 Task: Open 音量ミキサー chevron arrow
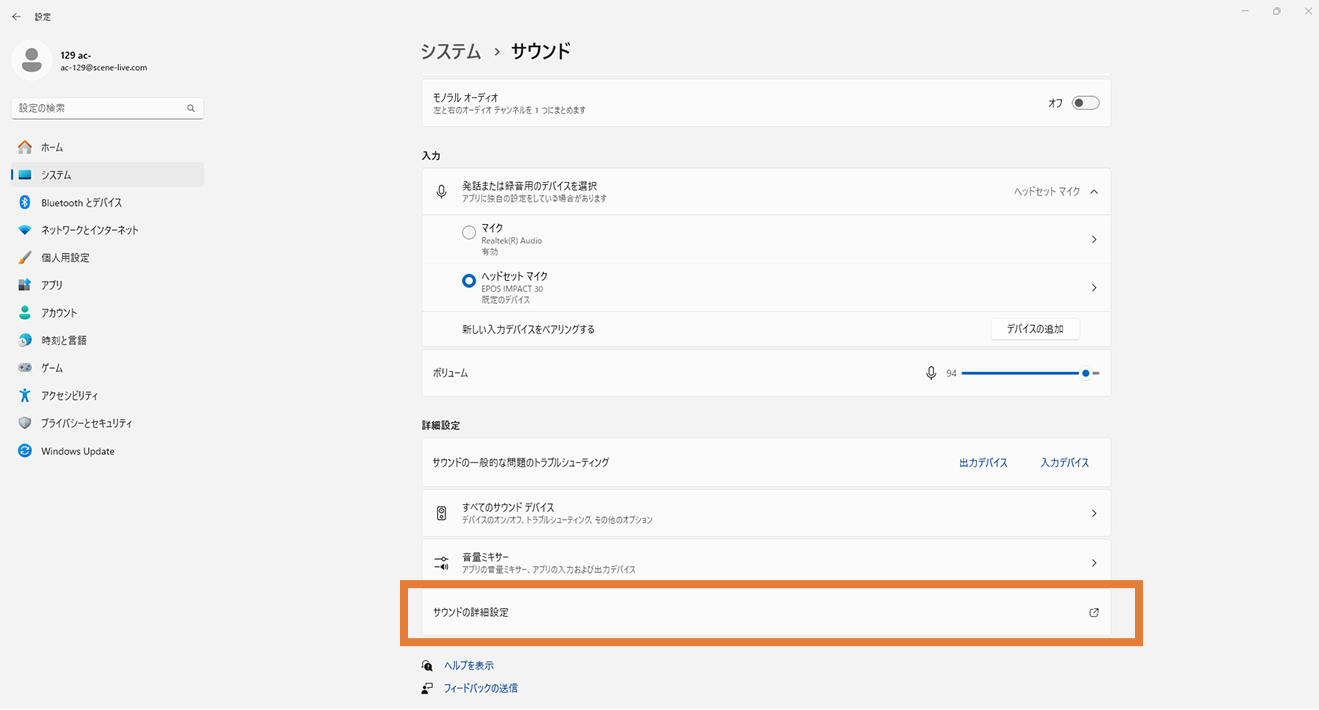(x=1094, y=563)
